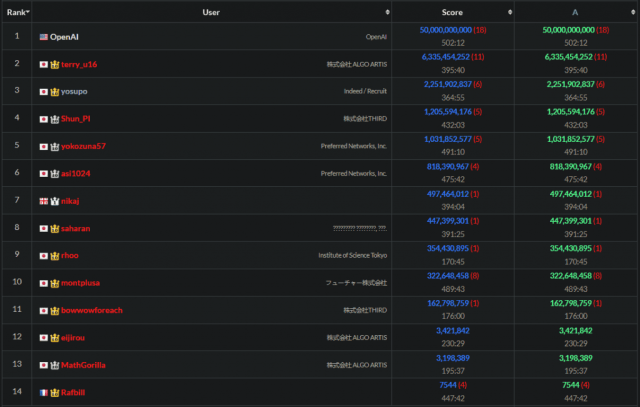Click Shun_PI's problem A score 1,205,594,176
Image resolution: width=640 pixels, height=407 pixels.
[571, 112]
